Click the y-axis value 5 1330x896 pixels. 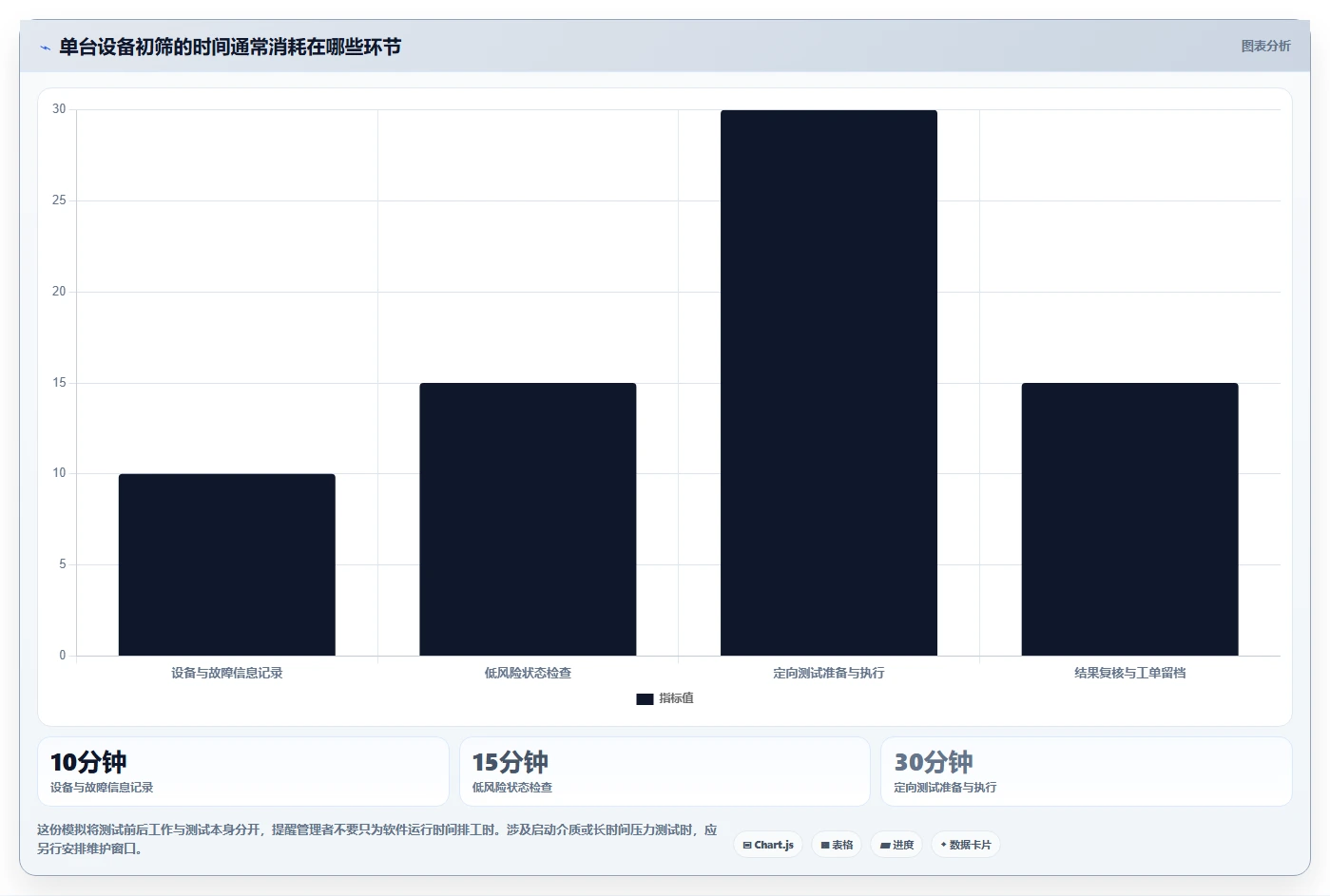pos(63,564)
